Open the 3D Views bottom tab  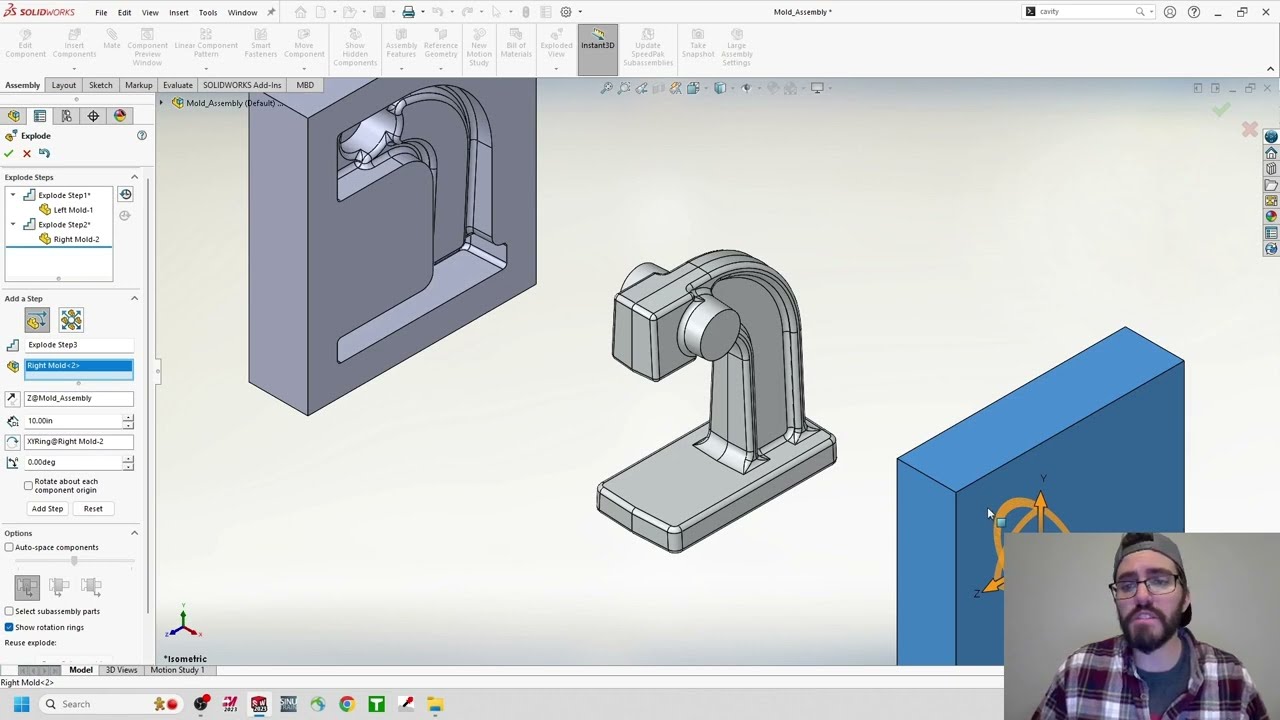click(x=121, y=670)
